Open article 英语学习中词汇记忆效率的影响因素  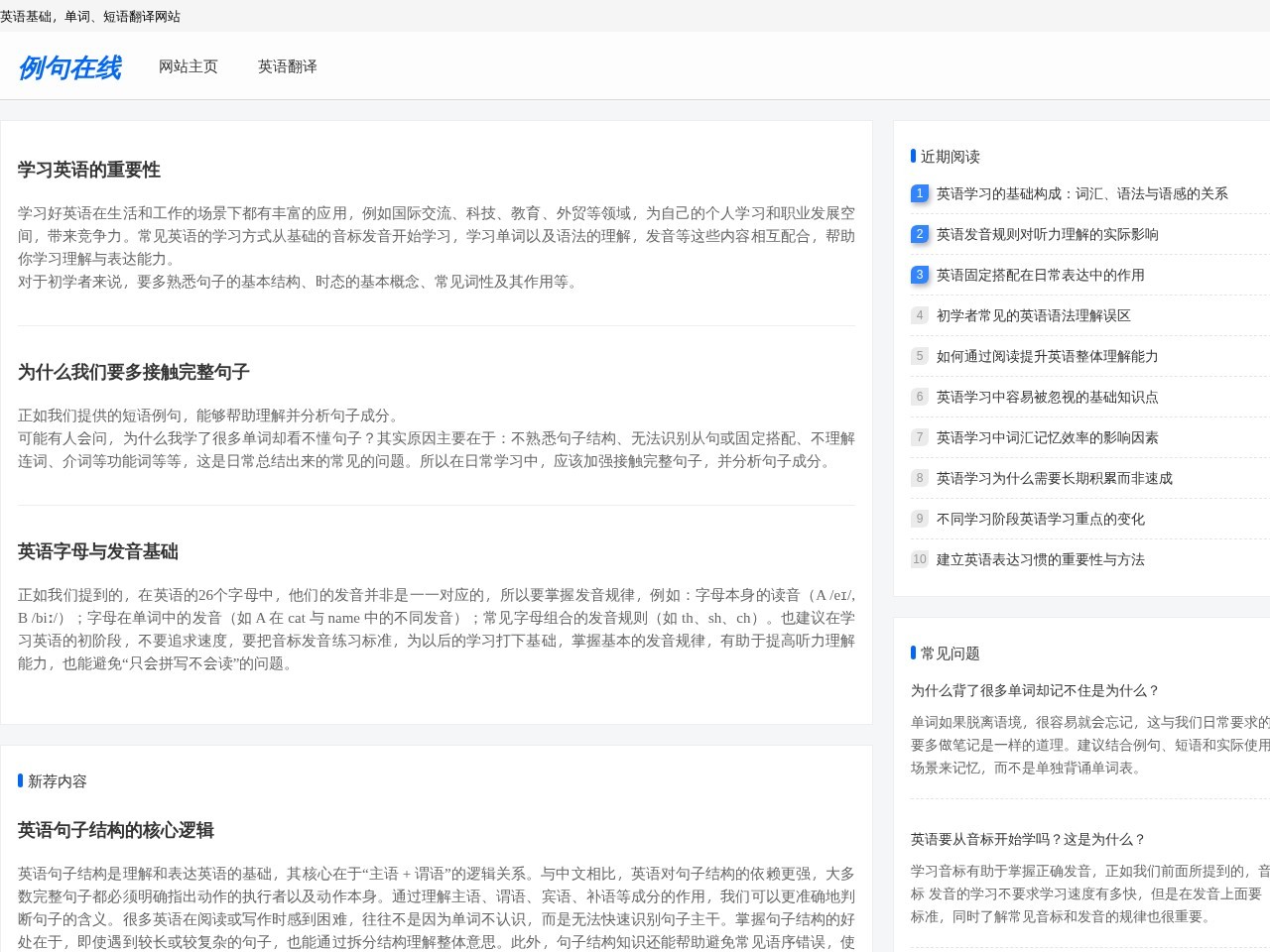(1048, 437)
